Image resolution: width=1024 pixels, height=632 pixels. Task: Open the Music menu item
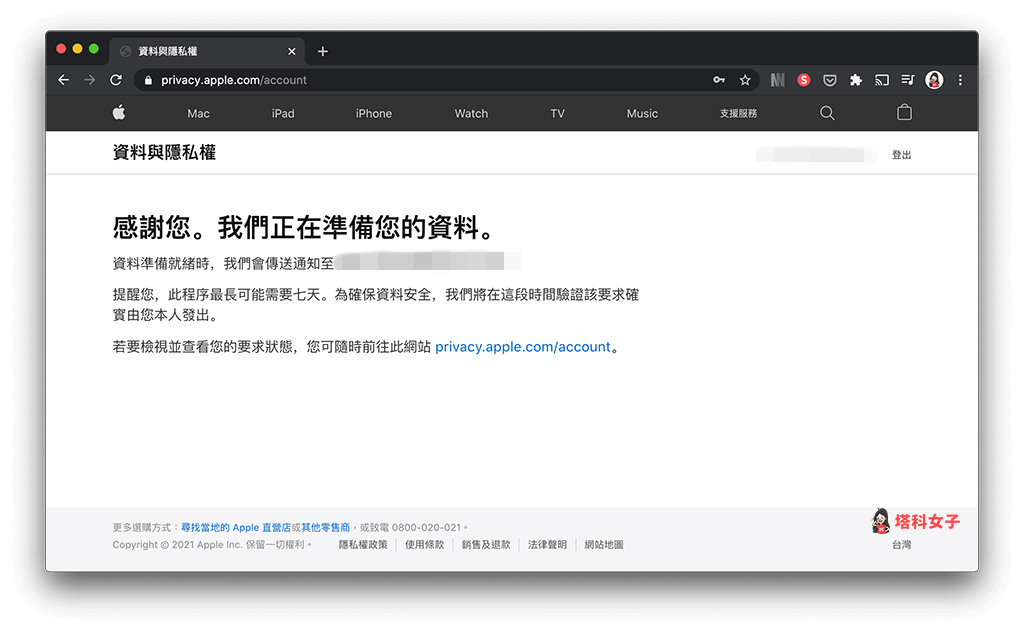642,114
